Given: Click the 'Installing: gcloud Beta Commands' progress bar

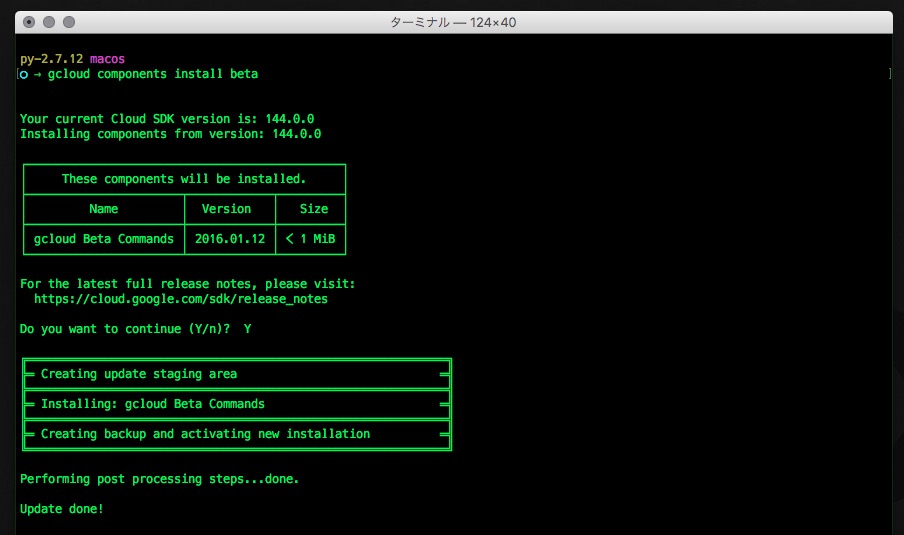Looking at the screenshot, I should pyautogui.click(x=237, y=404).
